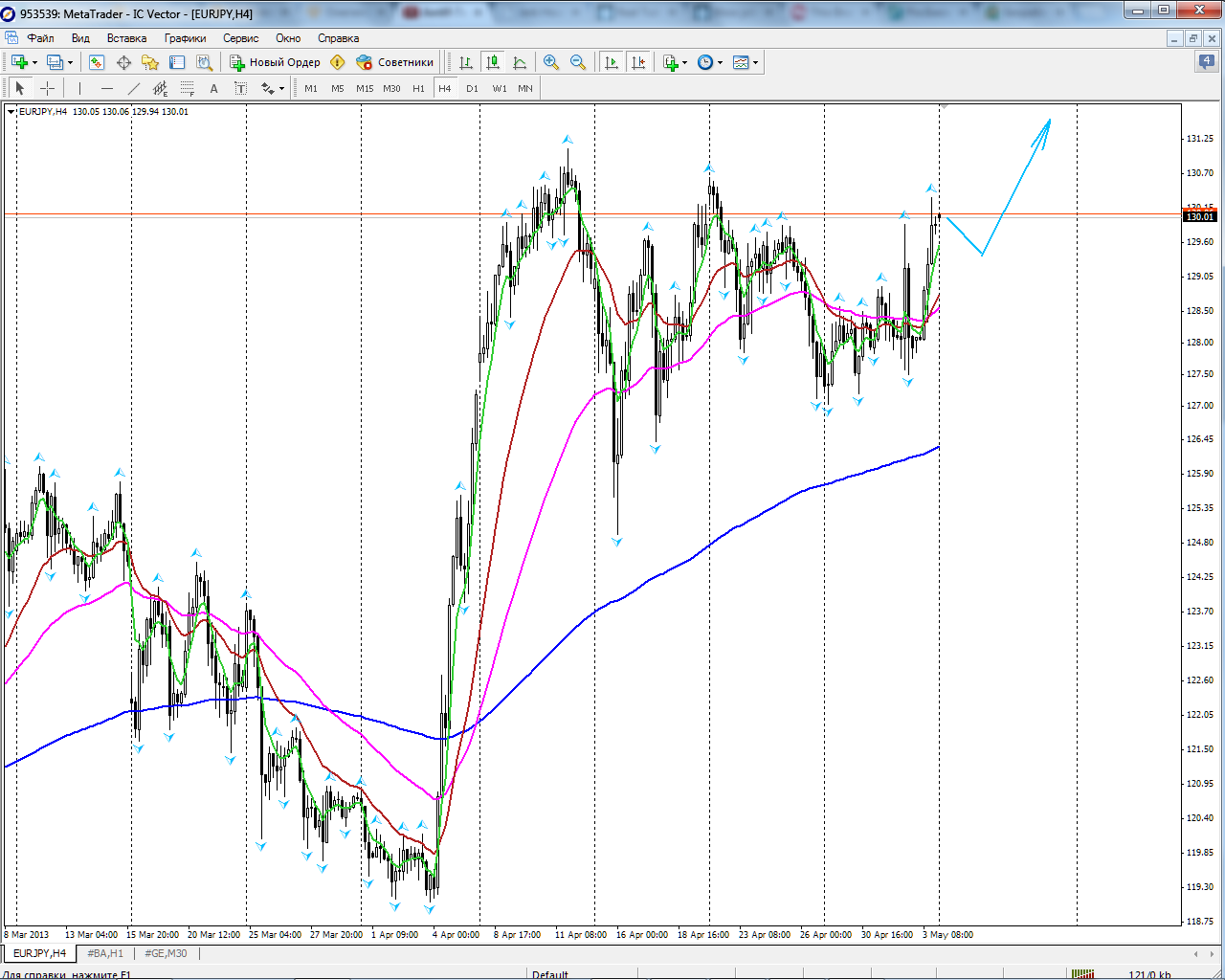
Task: Open the Сервис menu
Action: tap(240, 38)
